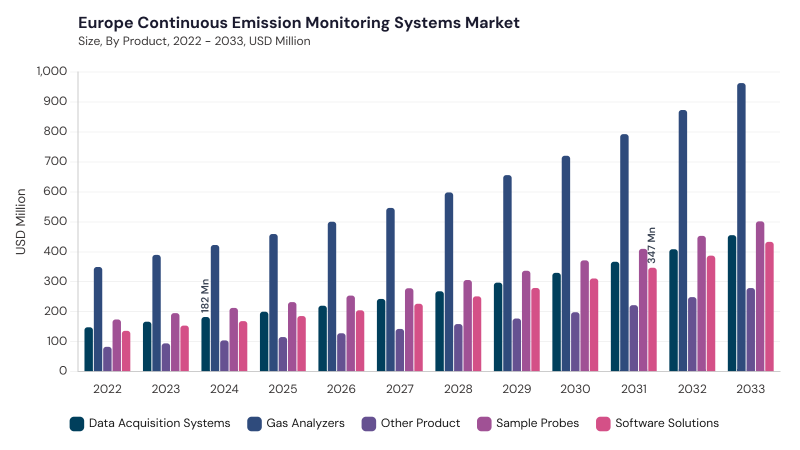This screenshot has height=450, width=800.
Task: Select the 'Data Acquisition Systems' legend label
Action: click(160, 423)
